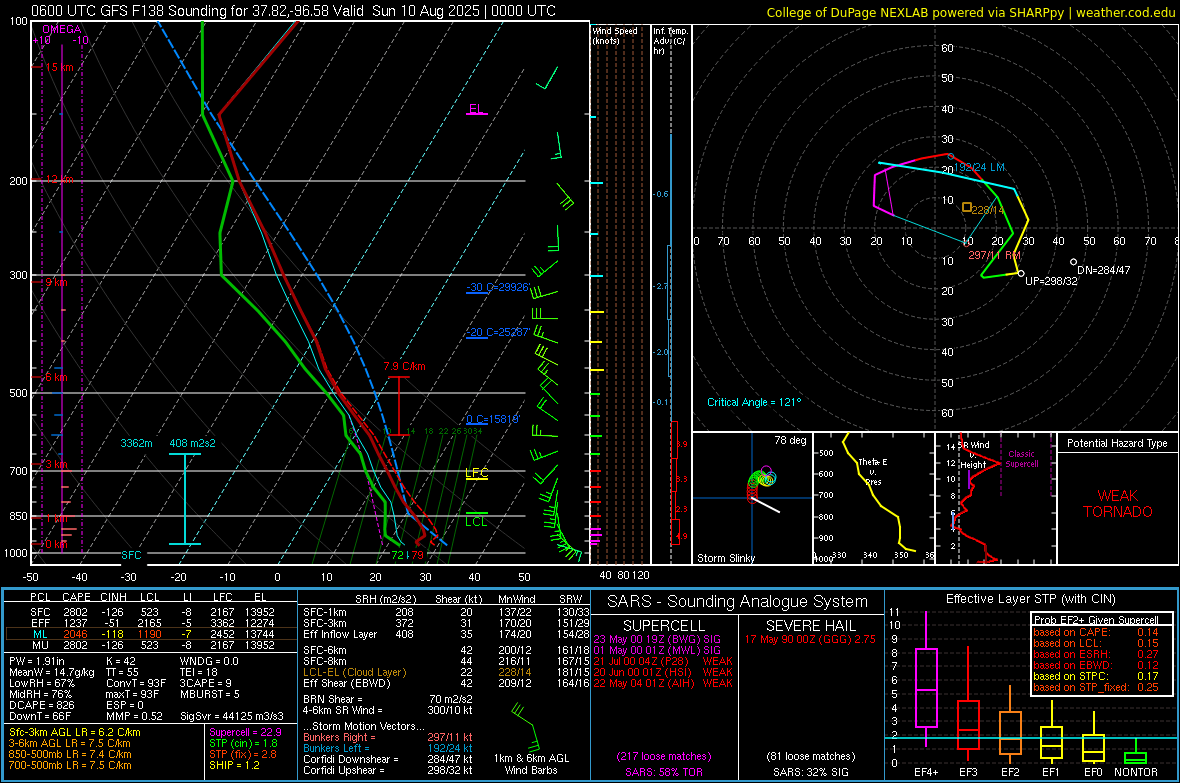Open the weather.cod.edu NEXLAB credit text
Image resolution: width=1180 pixels, height=783 pixels.
click(x=970, y=13)
